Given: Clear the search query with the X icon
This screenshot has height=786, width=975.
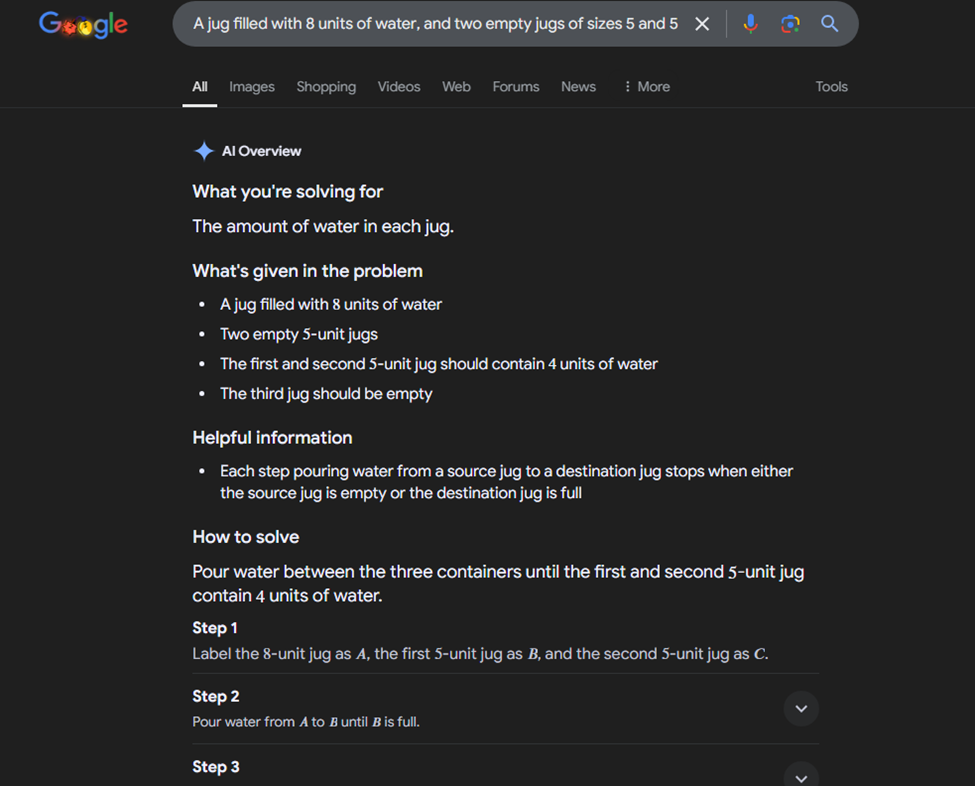Looking at the screenshot, I should (701, 23).
